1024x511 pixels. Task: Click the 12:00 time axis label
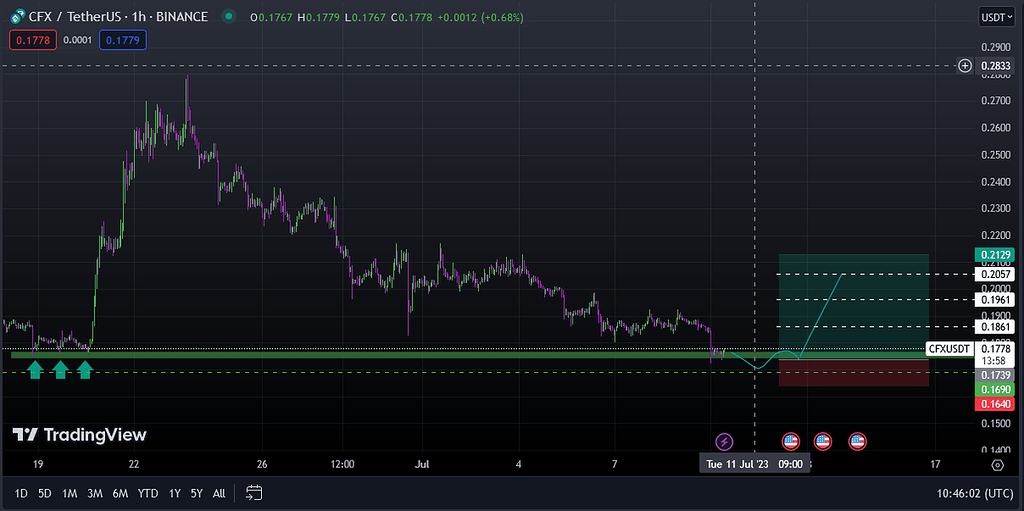pyautogui.click(x=343, y=465)
